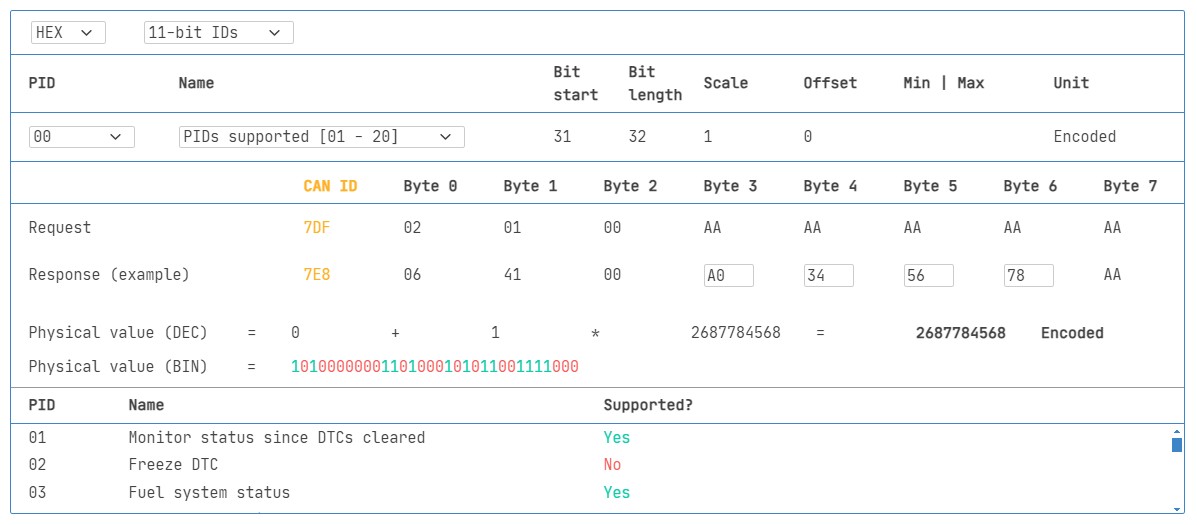Click the scrollbar up arrow in PID list
Viewport: 1197px width, 525px height.
pyautogui.click(x=1176, y=431)
